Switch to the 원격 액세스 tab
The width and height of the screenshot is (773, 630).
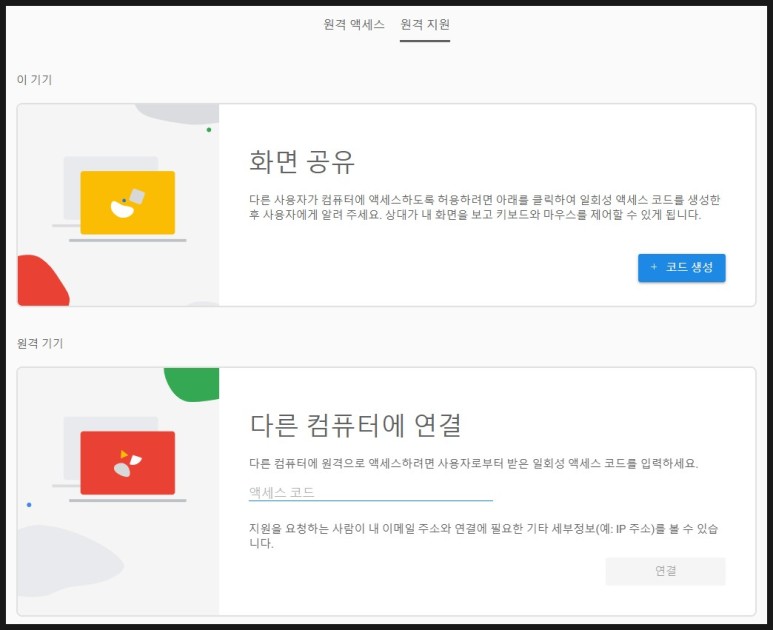353,24
